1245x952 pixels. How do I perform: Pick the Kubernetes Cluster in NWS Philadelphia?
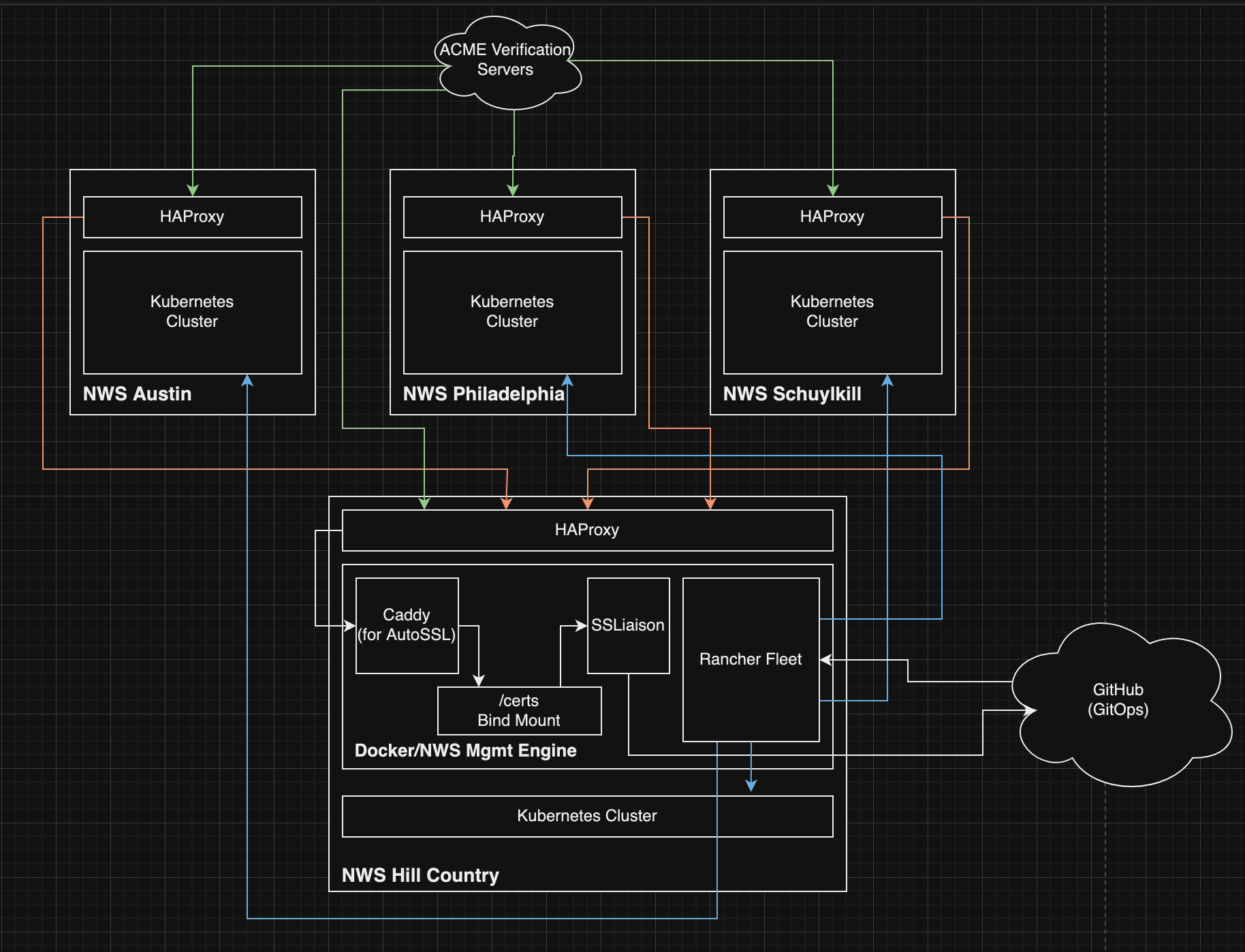point(512,312)
